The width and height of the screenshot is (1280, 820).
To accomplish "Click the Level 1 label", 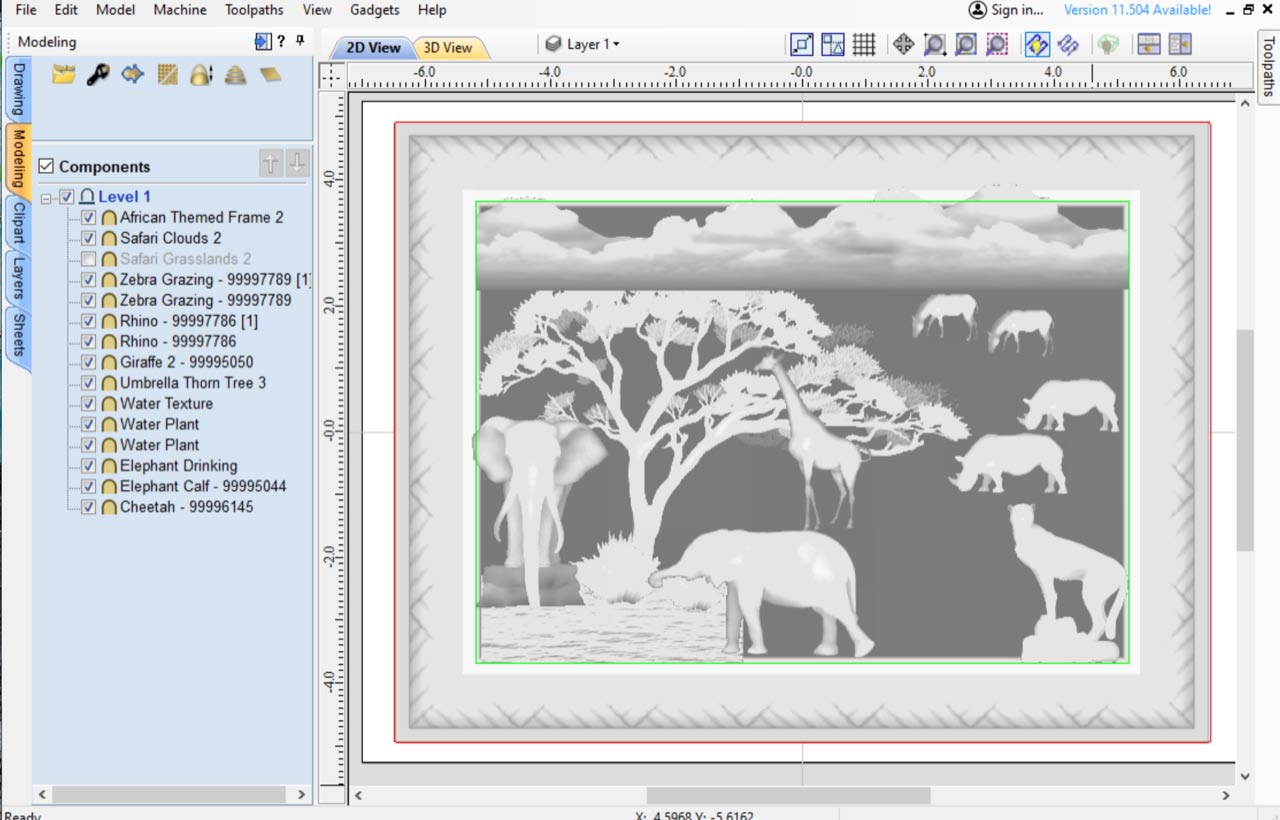I will (x=124, y=196).
